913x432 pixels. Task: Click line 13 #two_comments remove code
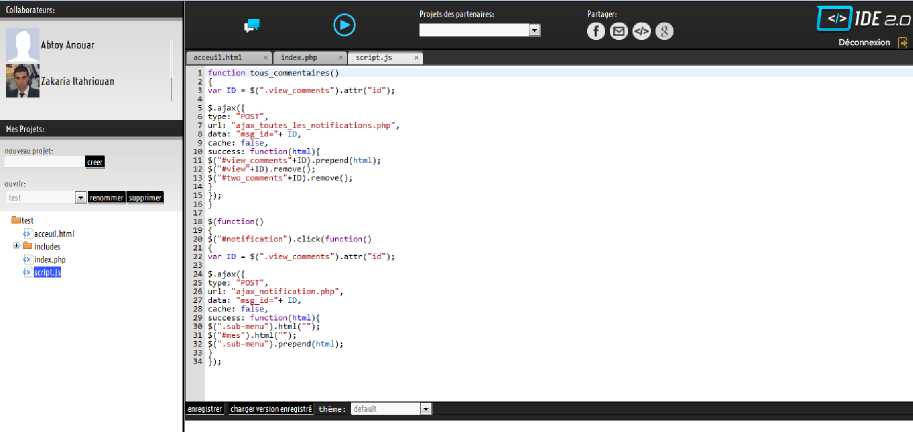[280, 178]
